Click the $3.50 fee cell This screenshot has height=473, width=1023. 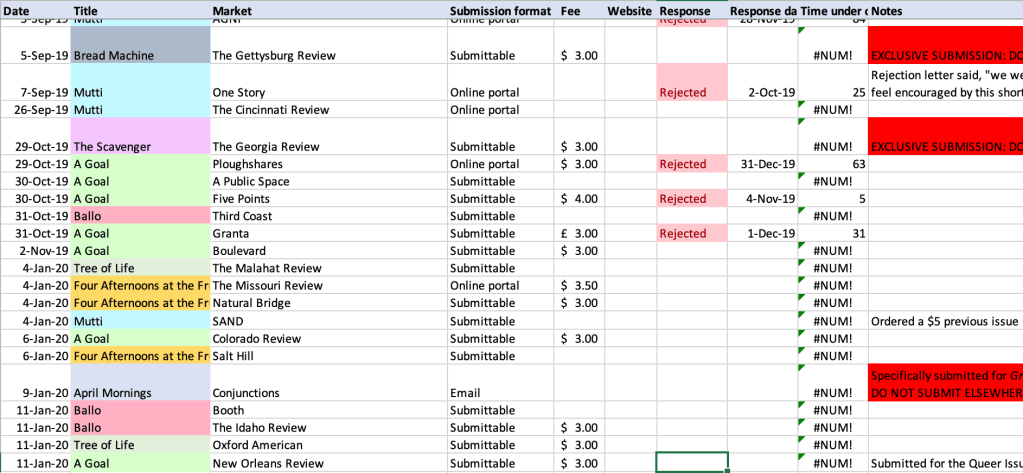(x=581, y=285)
